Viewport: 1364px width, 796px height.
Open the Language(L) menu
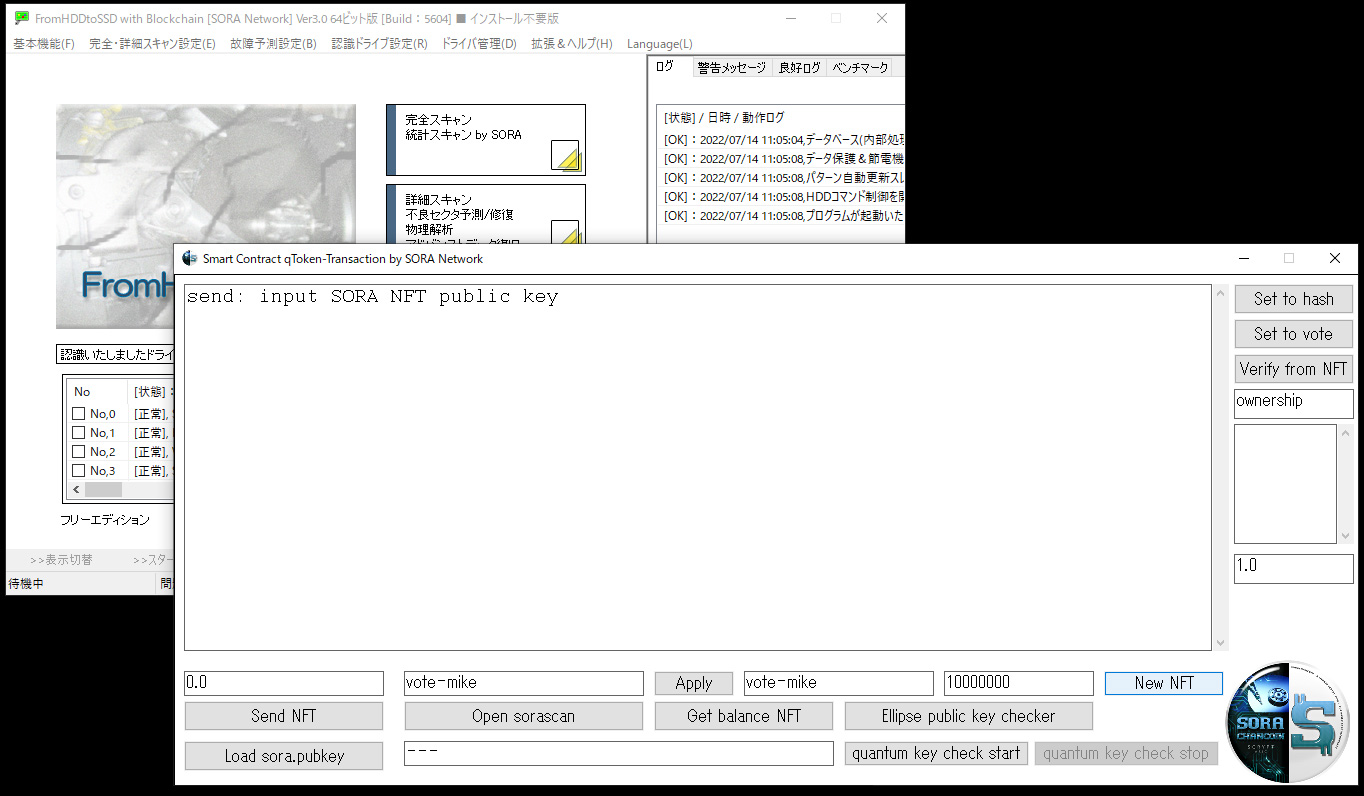659,44
